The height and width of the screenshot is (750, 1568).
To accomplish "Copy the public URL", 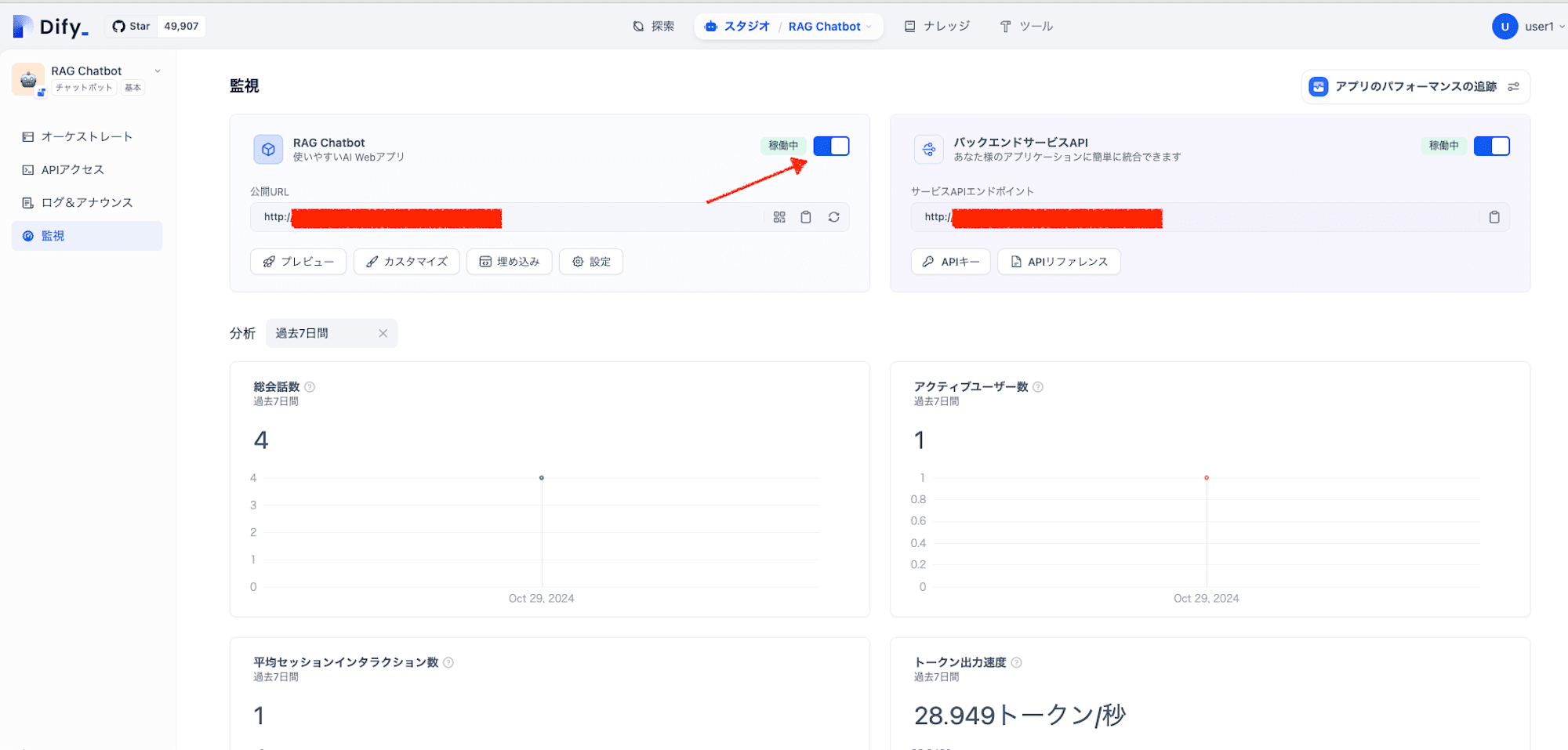I will coord(806,217).
